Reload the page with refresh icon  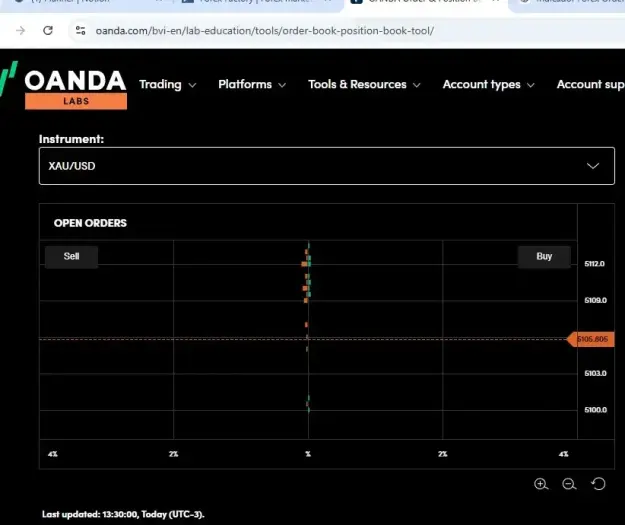coord(48,31)
